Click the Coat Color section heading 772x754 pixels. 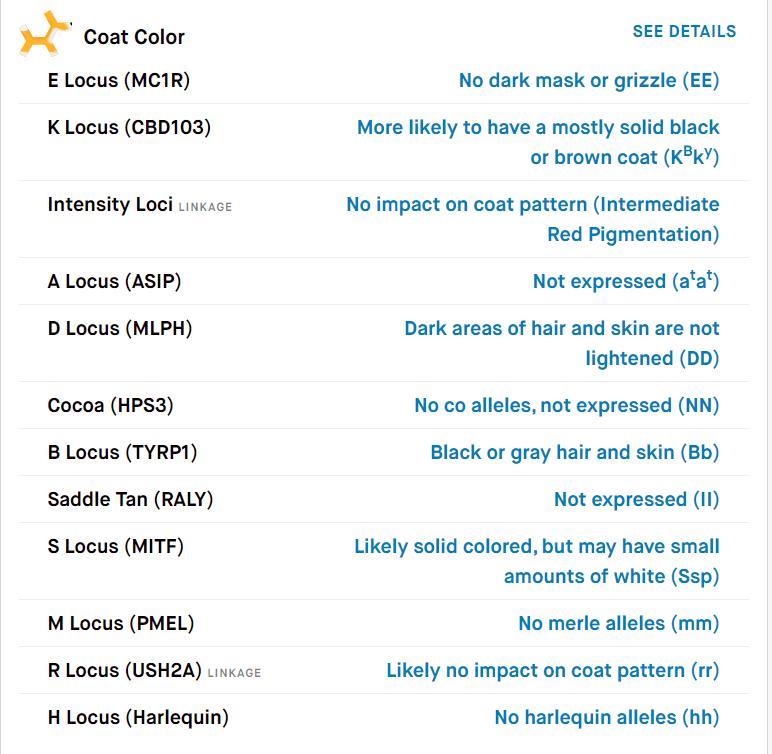pyautogui.click(x=134, y=37)
